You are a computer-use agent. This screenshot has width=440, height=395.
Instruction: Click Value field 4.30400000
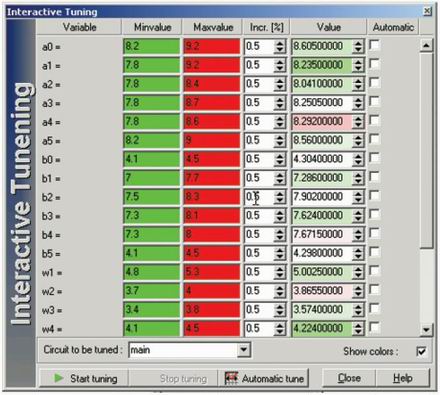322,159
